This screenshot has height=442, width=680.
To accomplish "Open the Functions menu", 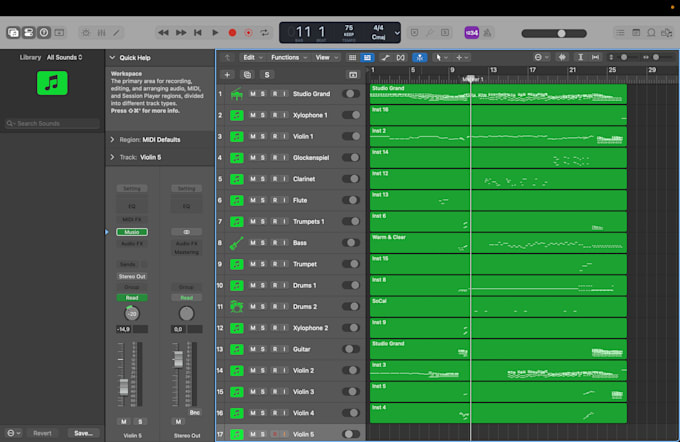I will pyautogui.click(x=289, y=57).
